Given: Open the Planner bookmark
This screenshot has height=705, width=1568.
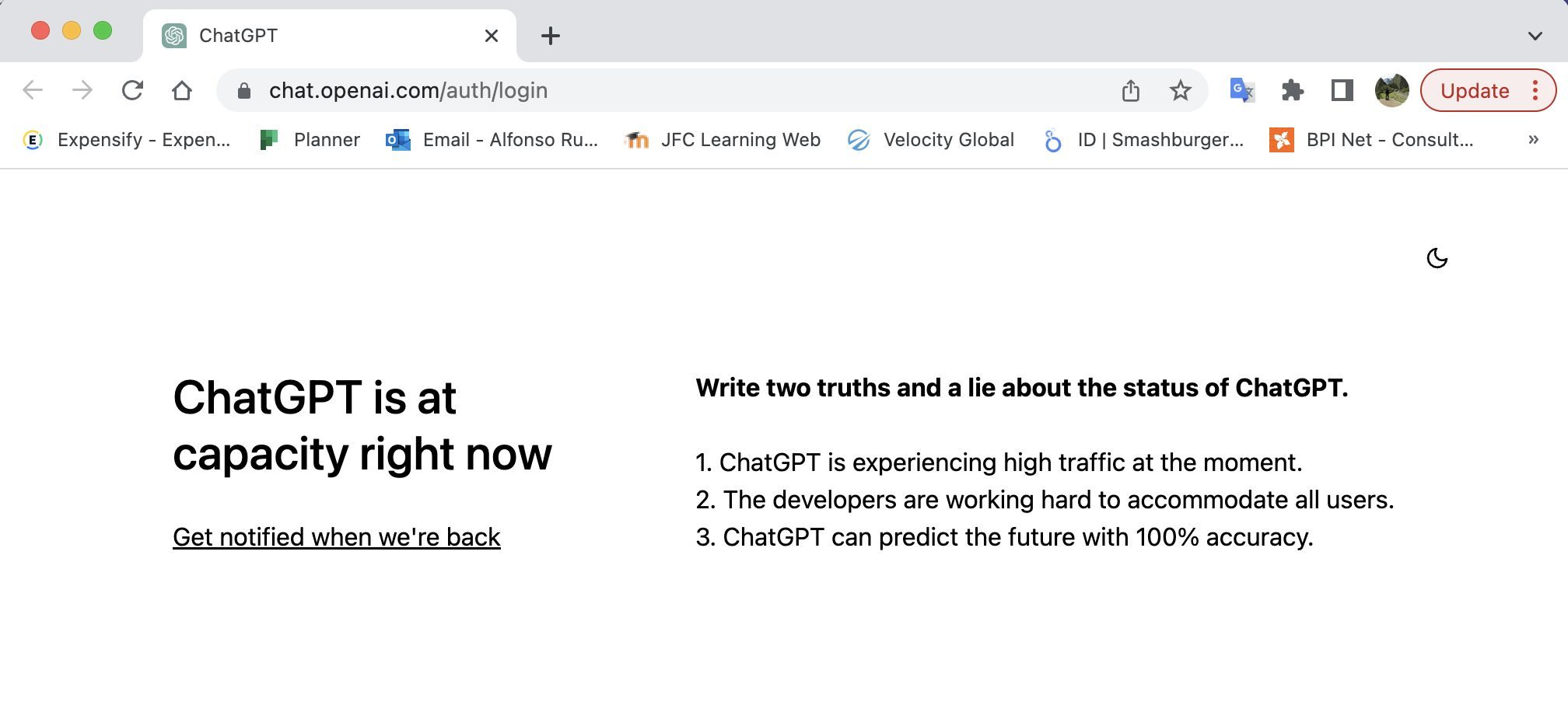Looking at the screenshot, I should (310, 140).
